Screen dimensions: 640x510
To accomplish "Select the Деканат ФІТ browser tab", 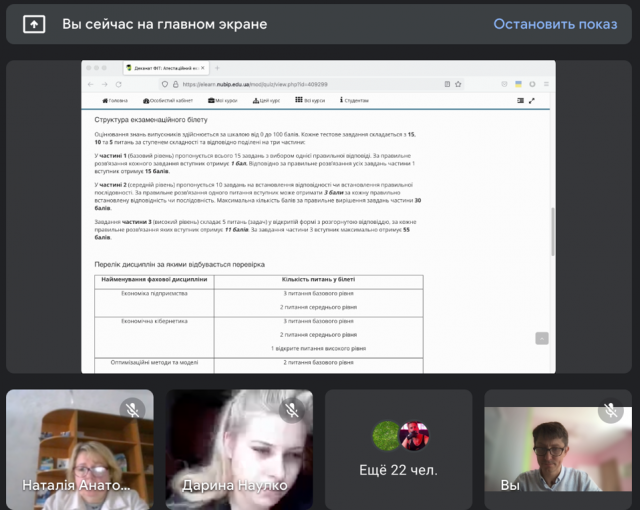I will coord(166,68).
